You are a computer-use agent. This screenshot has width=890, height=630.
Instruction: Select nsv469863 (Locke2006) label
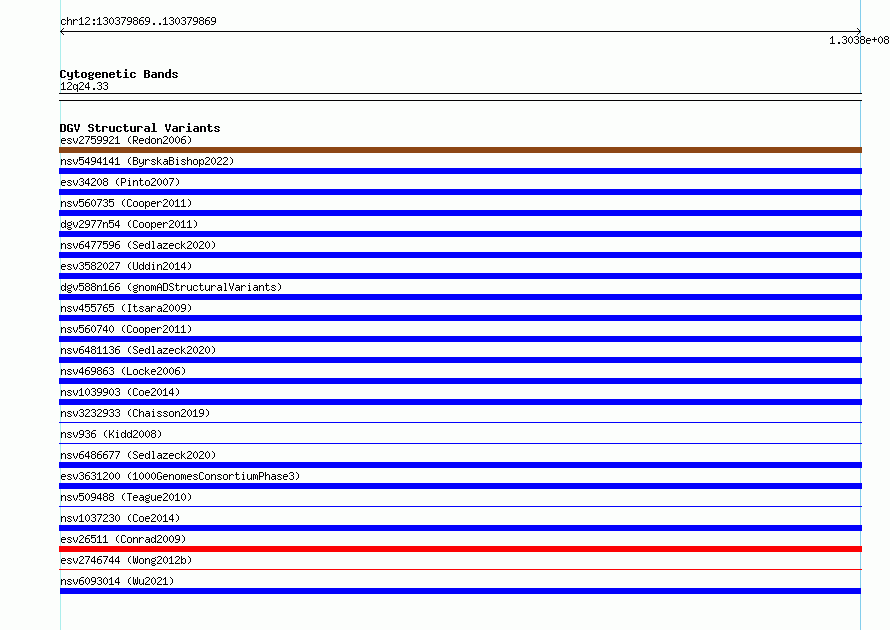click(123, 371)
